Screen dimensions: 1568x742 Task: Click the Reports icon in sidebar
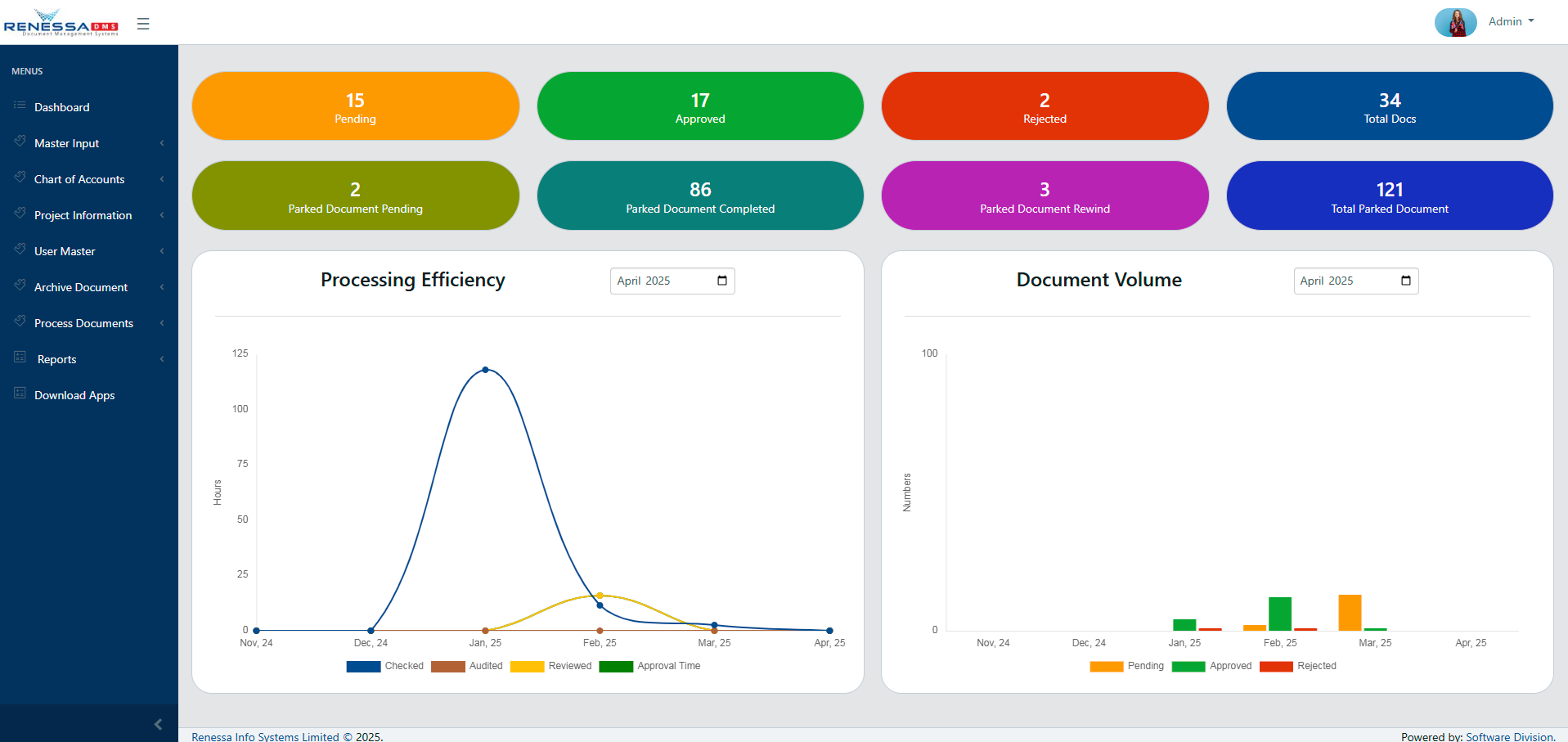coord(20,358)
